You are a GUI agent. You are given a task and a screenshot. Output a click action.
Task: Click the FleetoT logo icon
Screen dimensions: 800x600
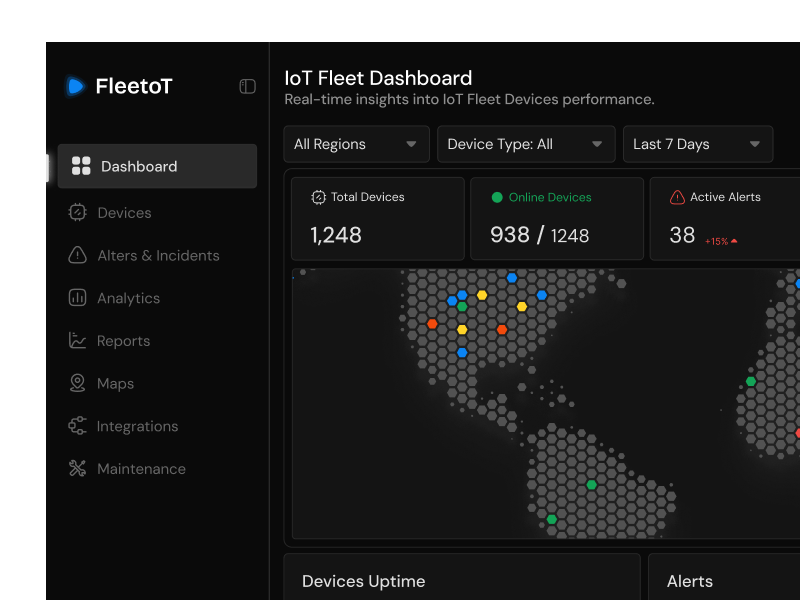(76, 86)
